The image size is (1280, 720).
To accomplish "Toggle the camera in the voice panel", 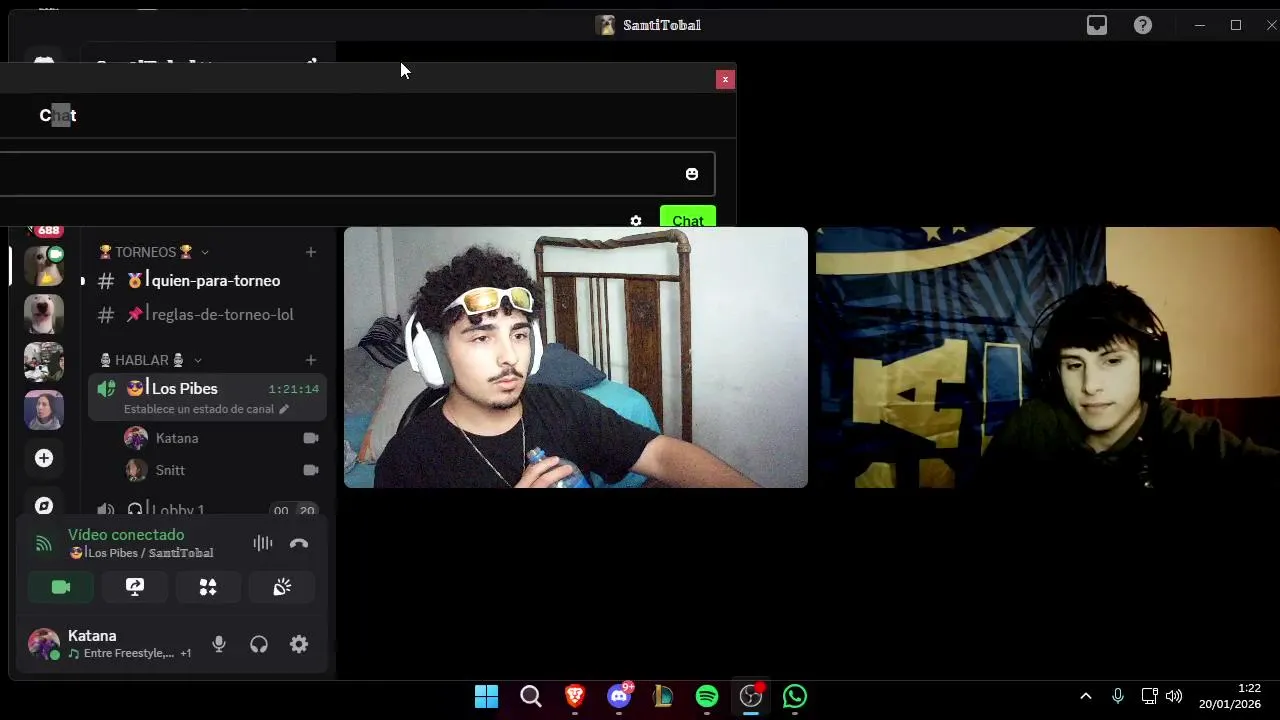I will [61, 587].
